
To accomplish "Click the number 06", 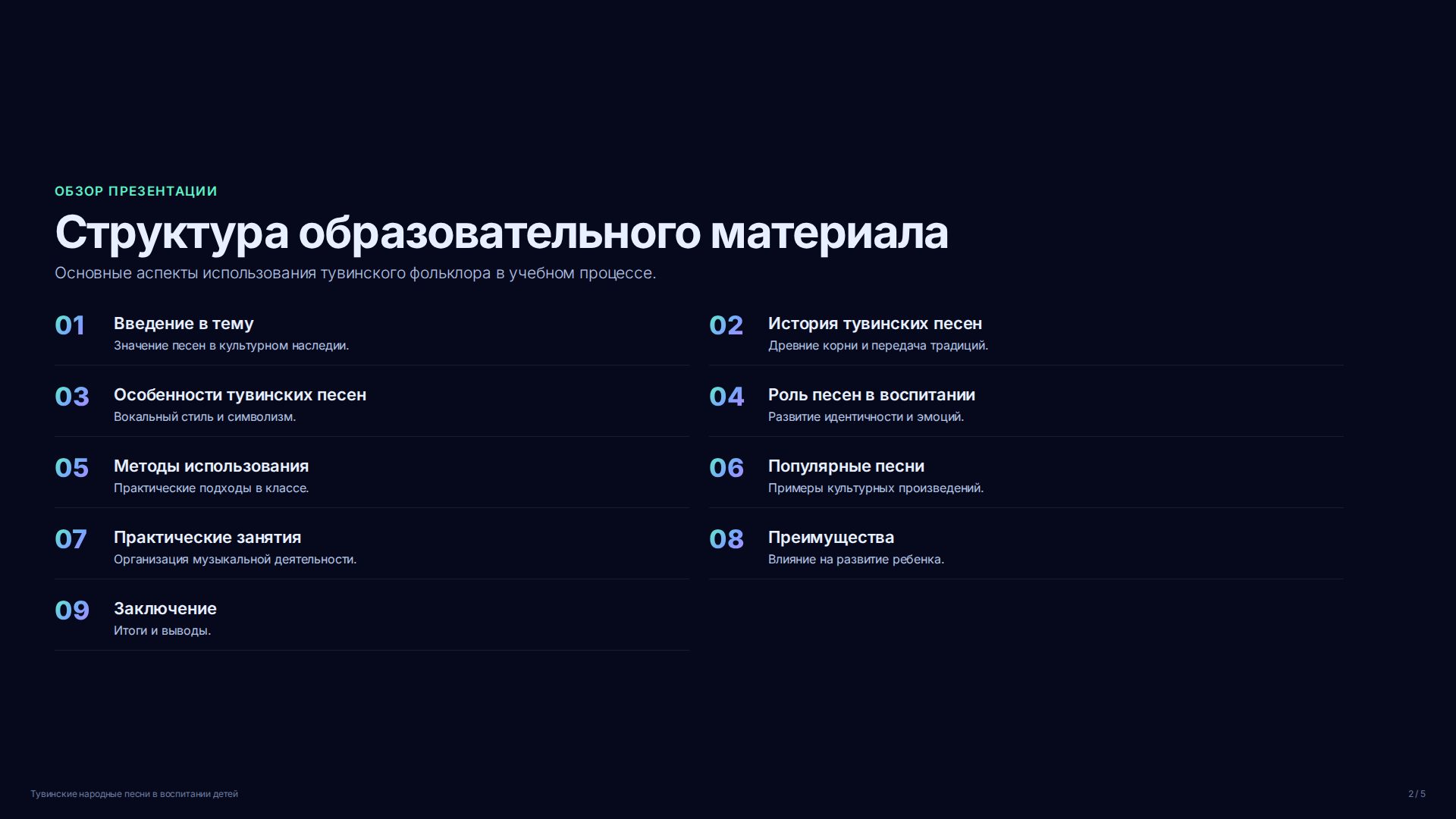I will [726, 468].
